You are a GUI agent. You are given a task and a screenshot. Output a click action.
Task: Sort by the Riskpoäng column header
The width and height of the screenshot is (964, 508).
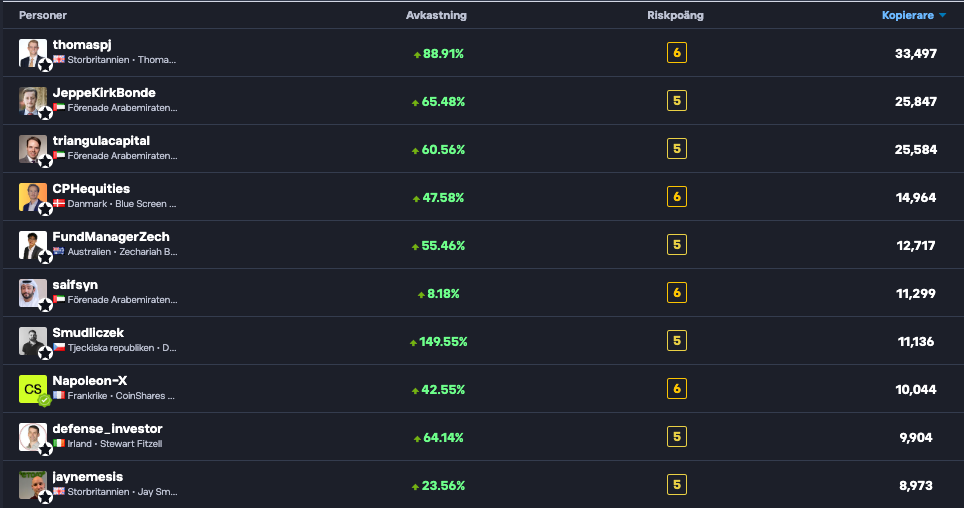pos(677,15)
